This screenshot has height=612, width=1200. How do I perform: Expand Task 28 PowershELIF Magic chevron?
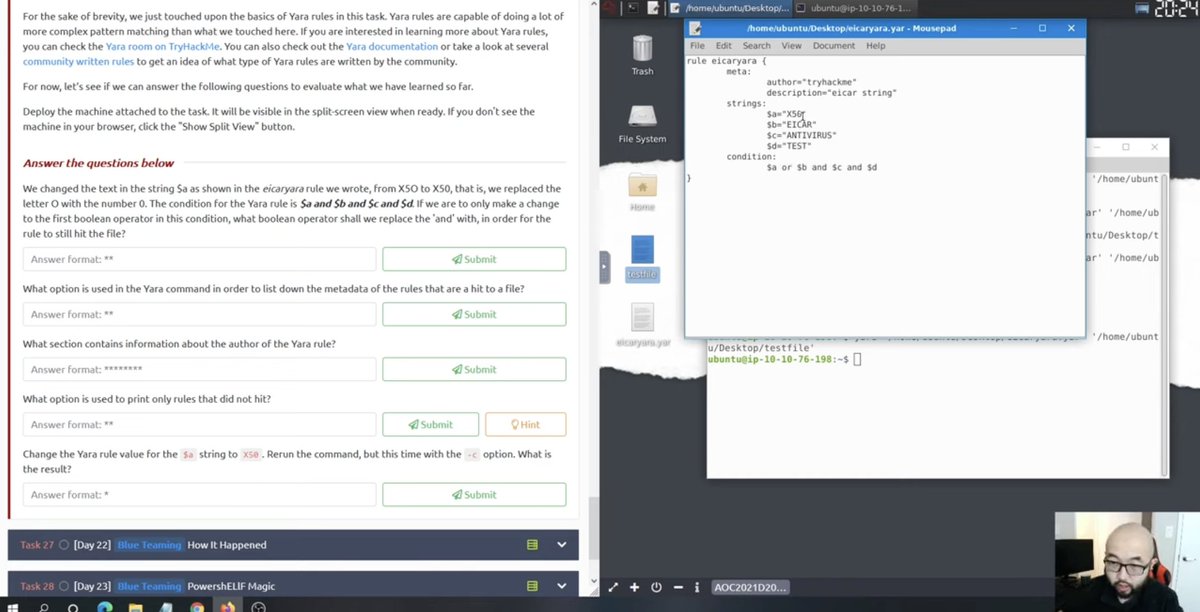(561, 586)
